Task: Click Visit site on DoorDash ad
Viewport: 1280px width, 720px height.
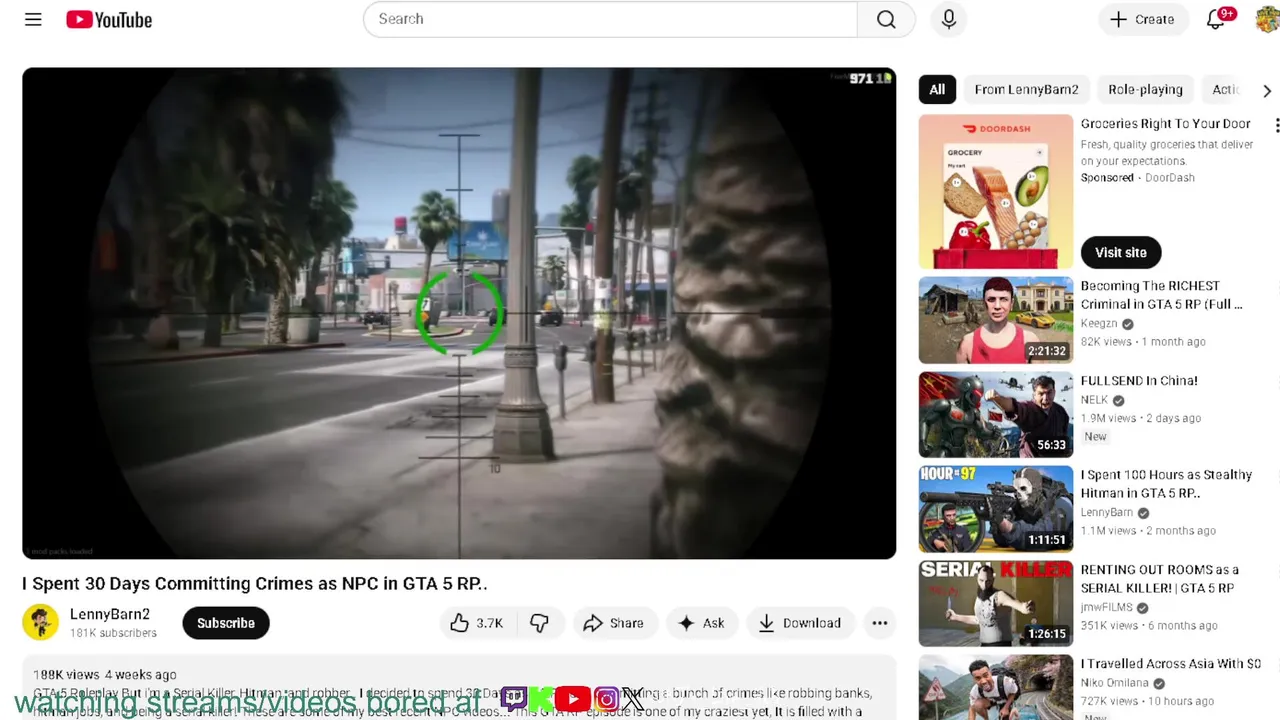Action: 1121,252
